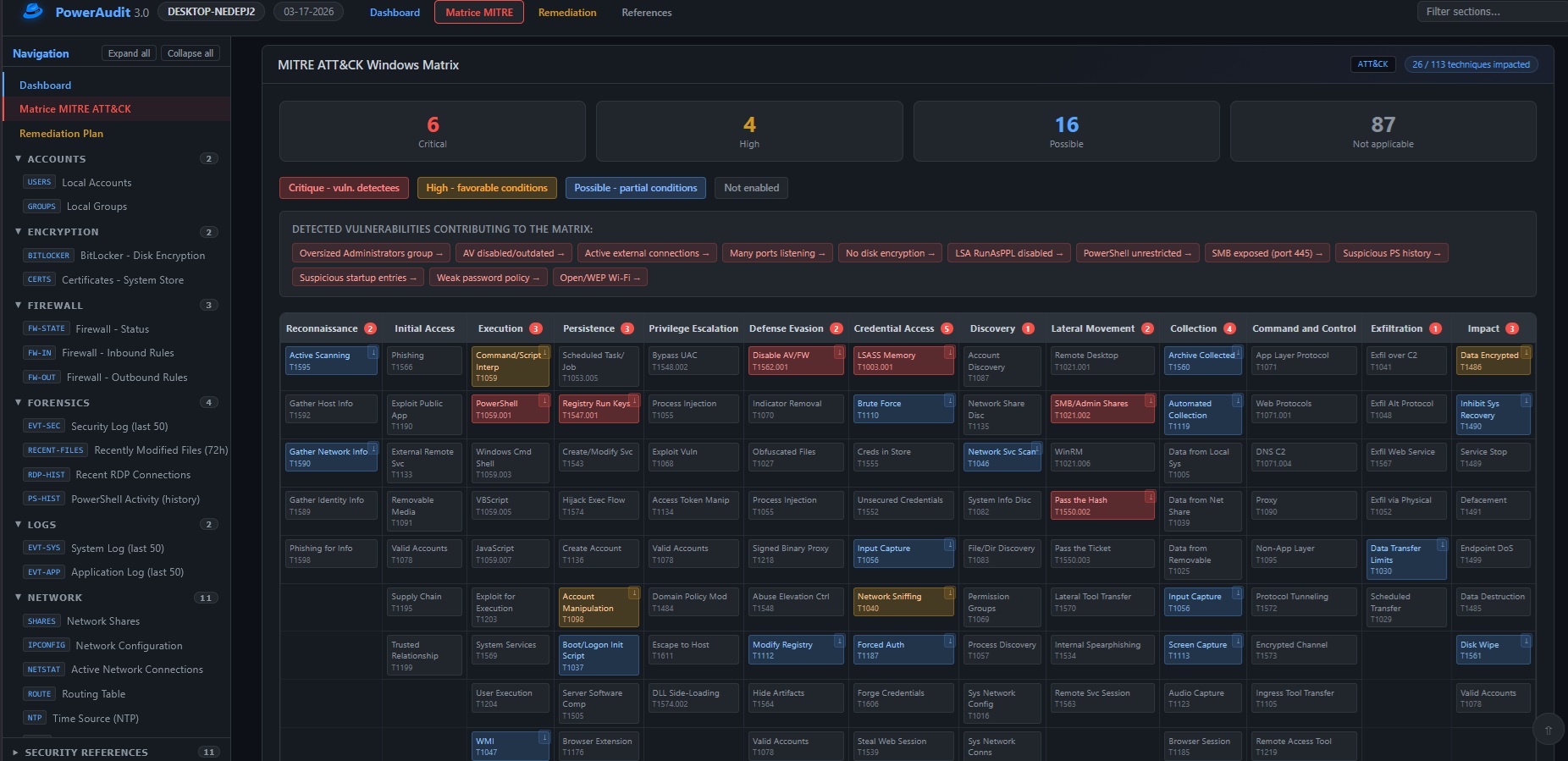Click the CERTS tag beside Certificates
1568x761 pixels.
pyautogui.click(x=39, y=279)
